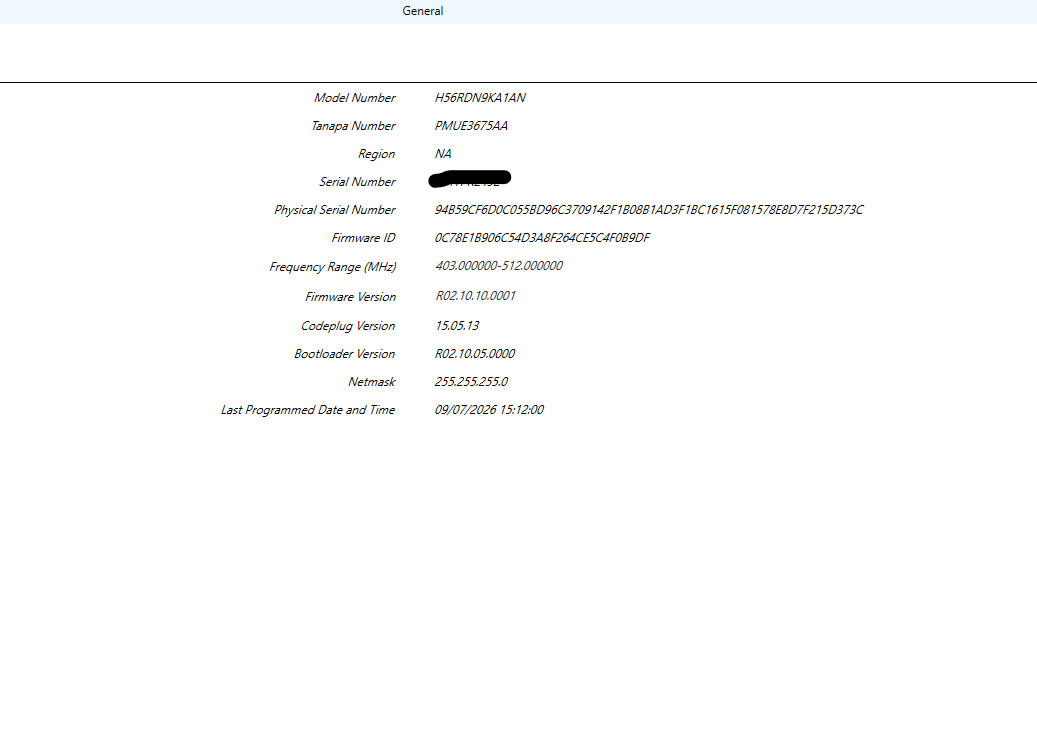Select the Last Programmed Date and Time label
Screen dimensions: 1037x729
[x=308, y=410]
